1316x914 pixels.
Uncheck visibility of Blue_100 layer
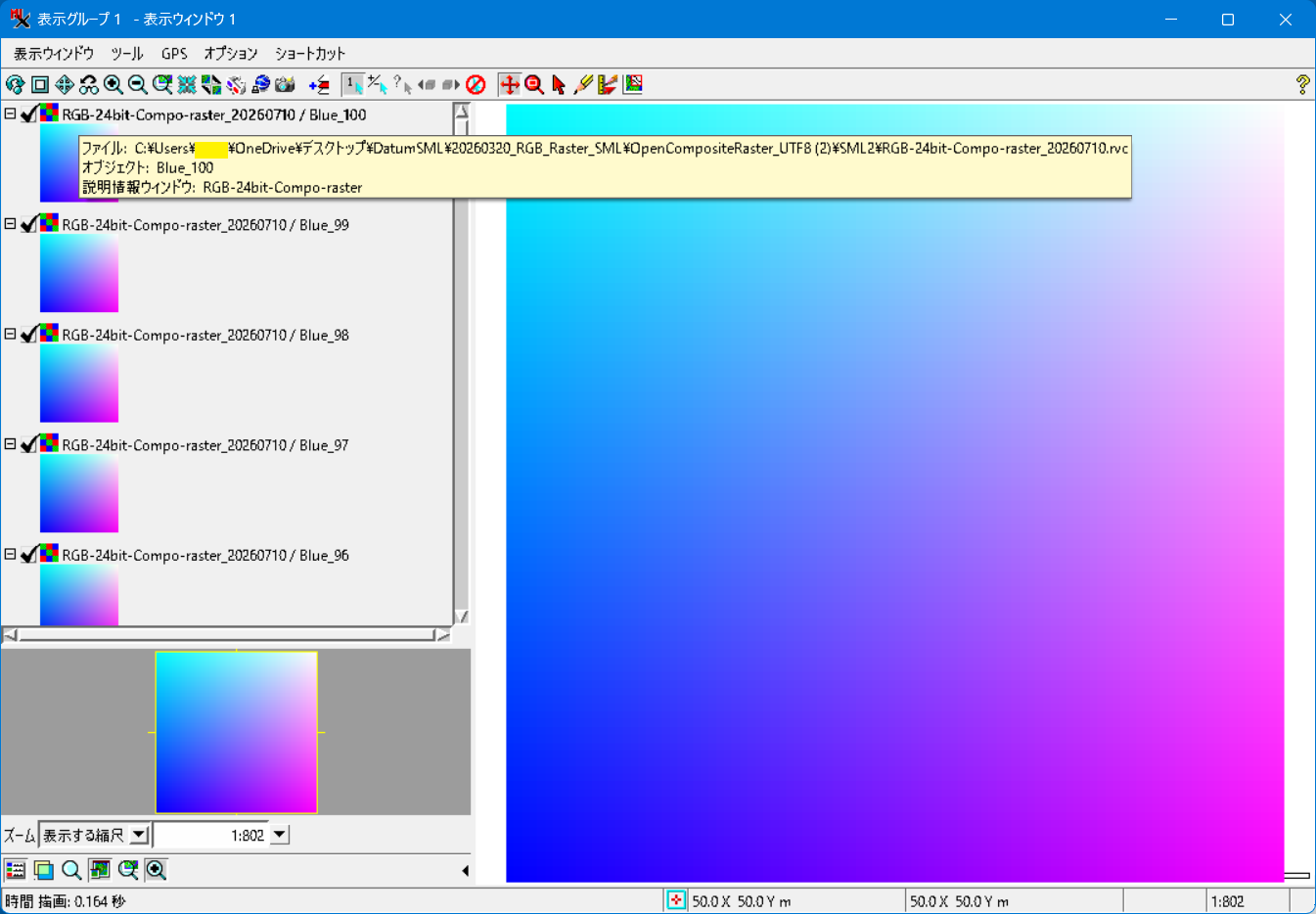click(29, 114)
